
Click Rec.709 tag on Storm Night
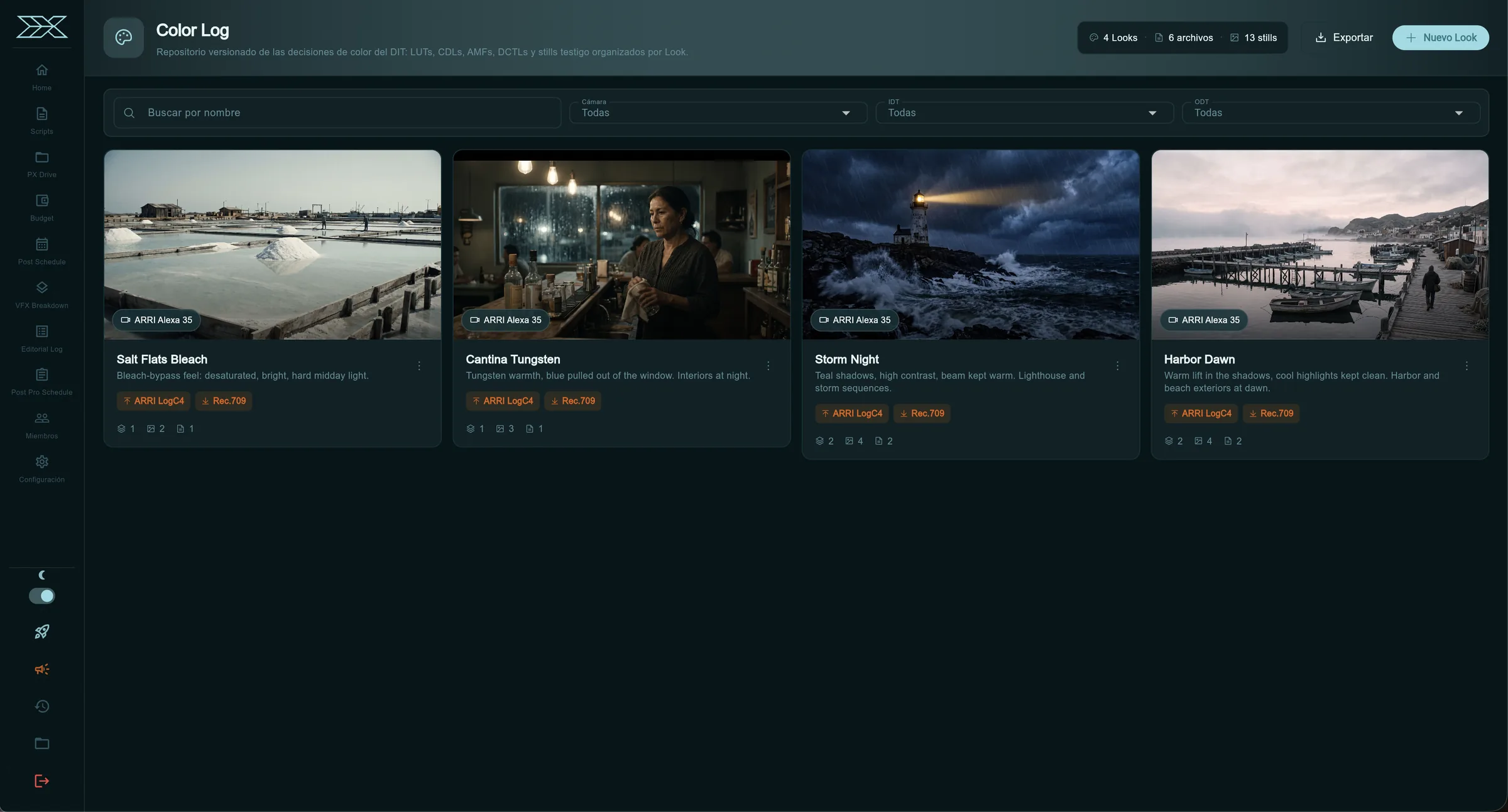(x=922, y=413)
